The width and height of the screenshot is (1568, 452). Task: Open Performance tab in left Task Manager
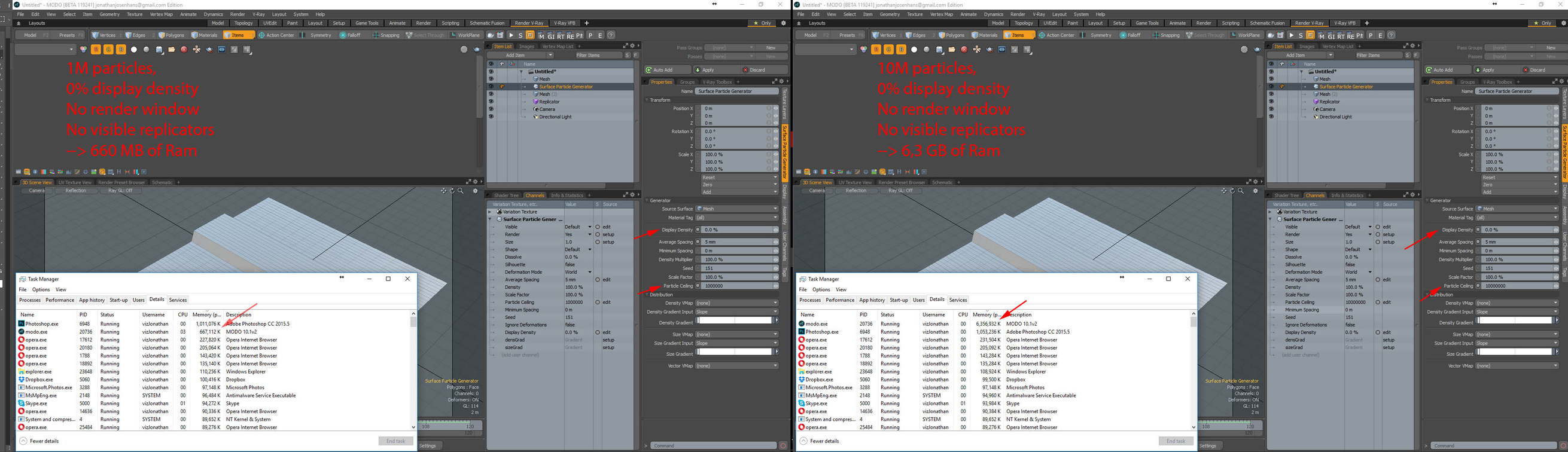pos(60,300)
